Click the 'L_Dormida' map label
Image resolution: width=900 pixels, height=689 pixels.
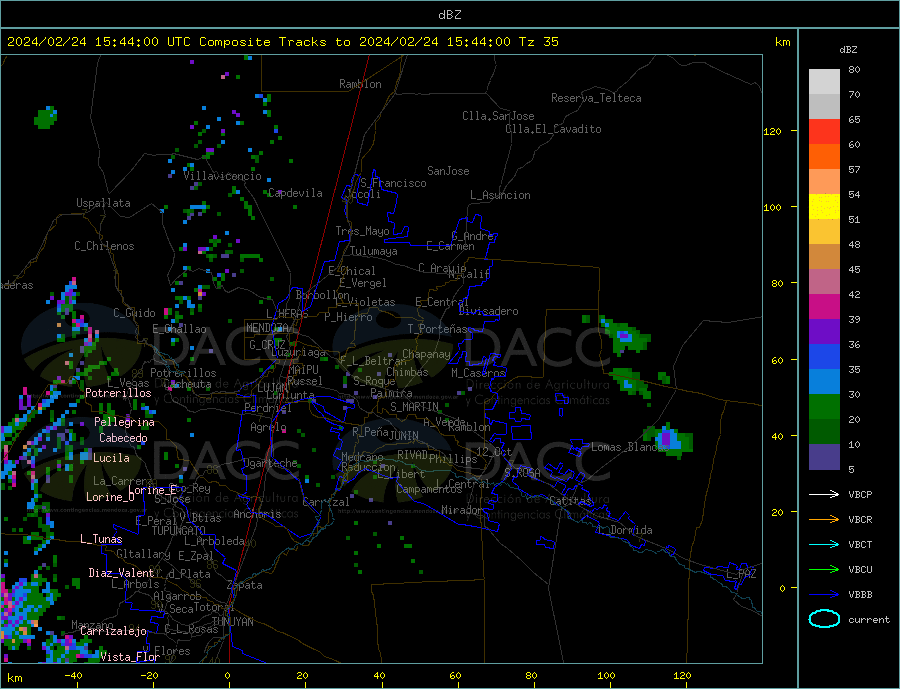[x=628, y=530]
